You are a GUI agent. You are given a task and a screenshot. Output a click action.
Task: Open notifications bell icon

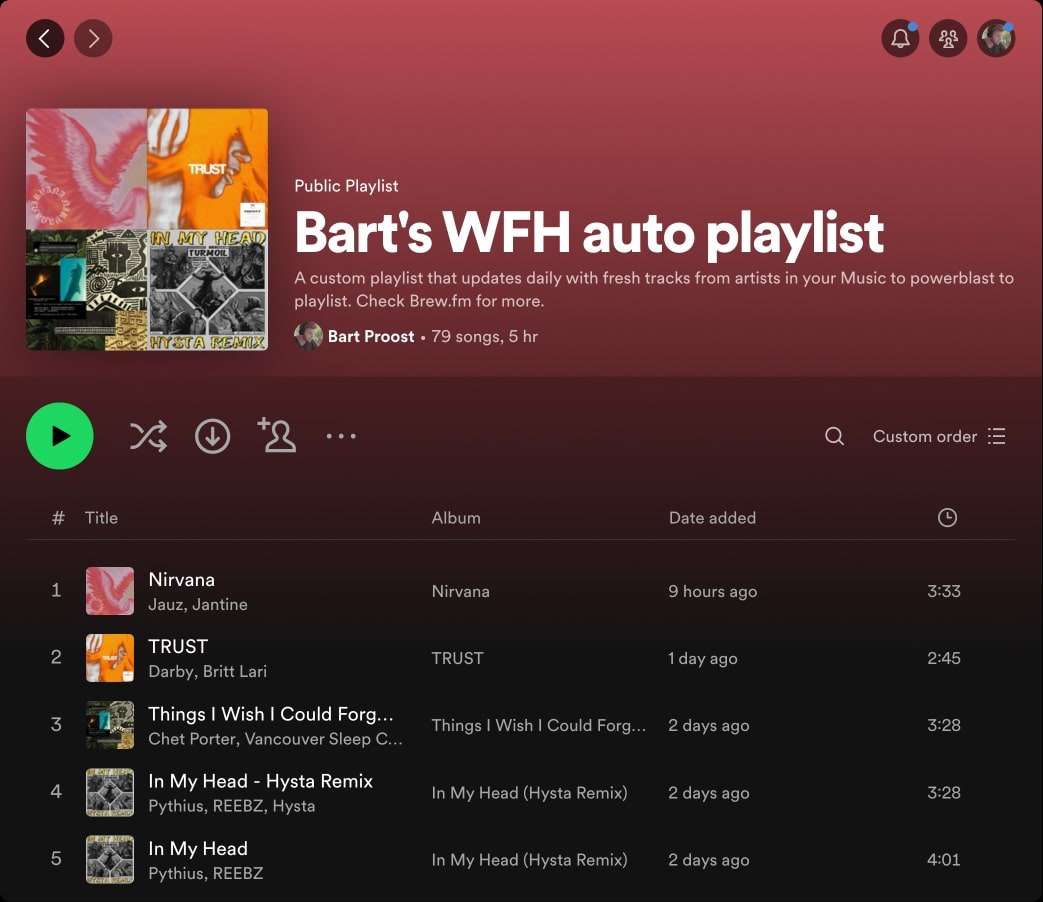(x=900, y=39)
